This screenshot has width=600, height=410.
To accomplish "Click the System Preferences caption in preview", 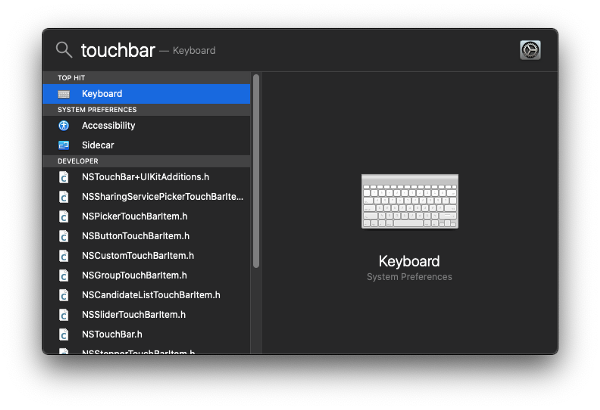I will pos(409,277).
